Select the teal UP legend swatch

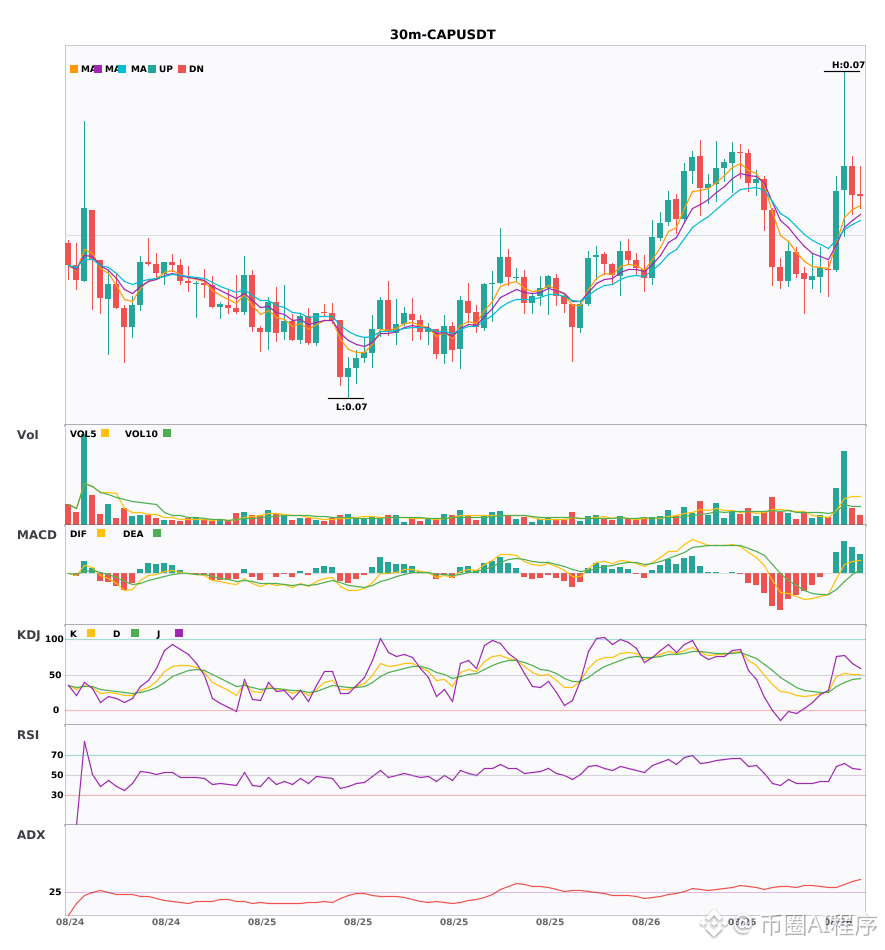[x=152, y=69]
